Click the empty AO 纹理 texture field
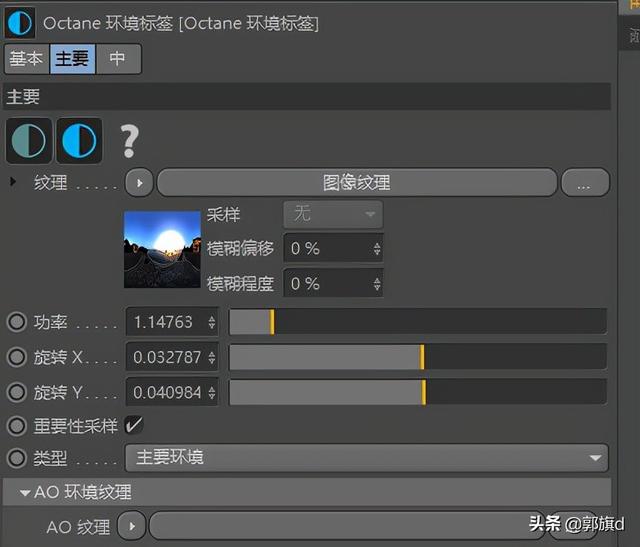The height and width of the screenshot is (547, 640). click(347, 526)
